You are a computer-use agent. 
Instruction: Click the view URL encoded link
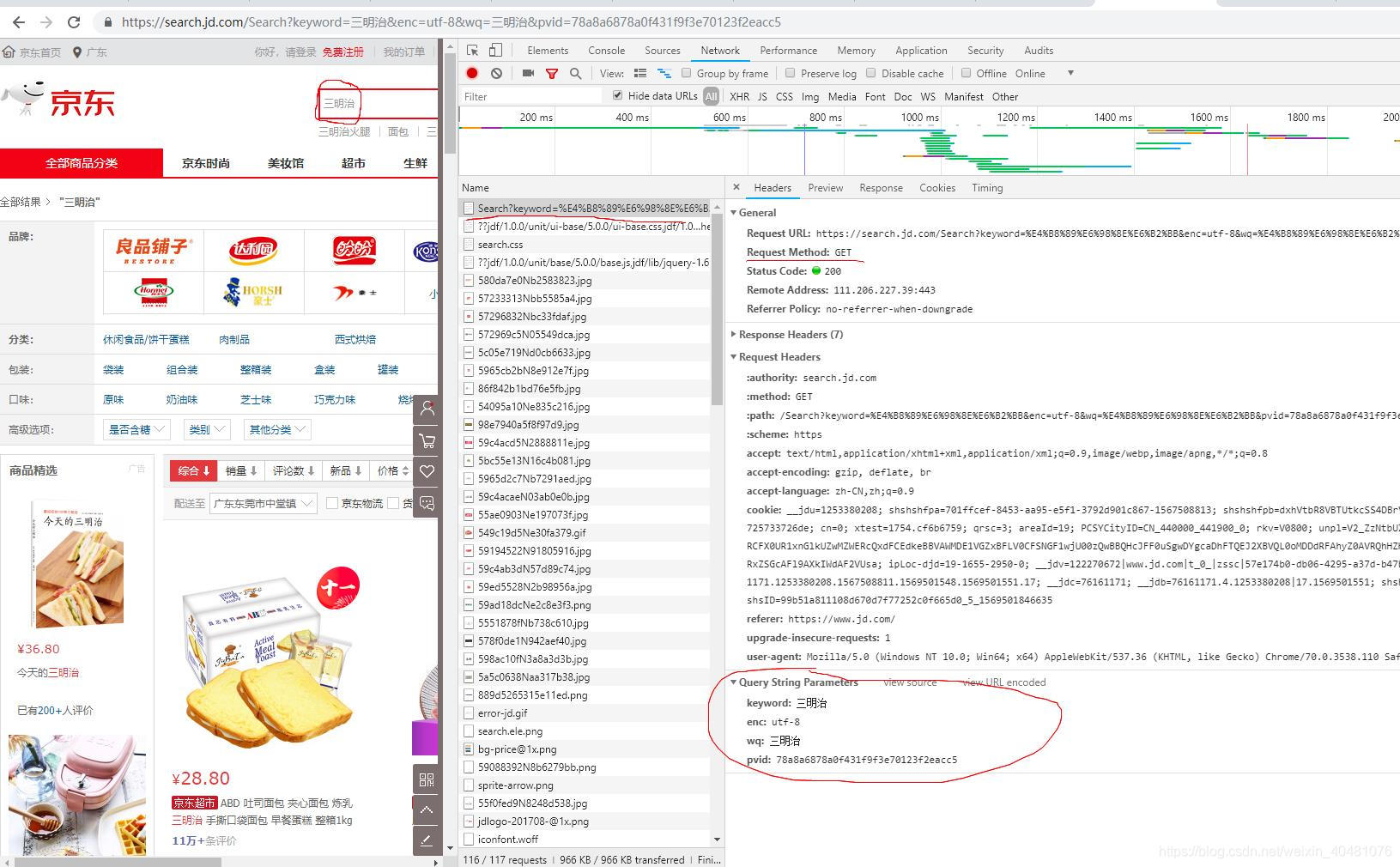1003,682
